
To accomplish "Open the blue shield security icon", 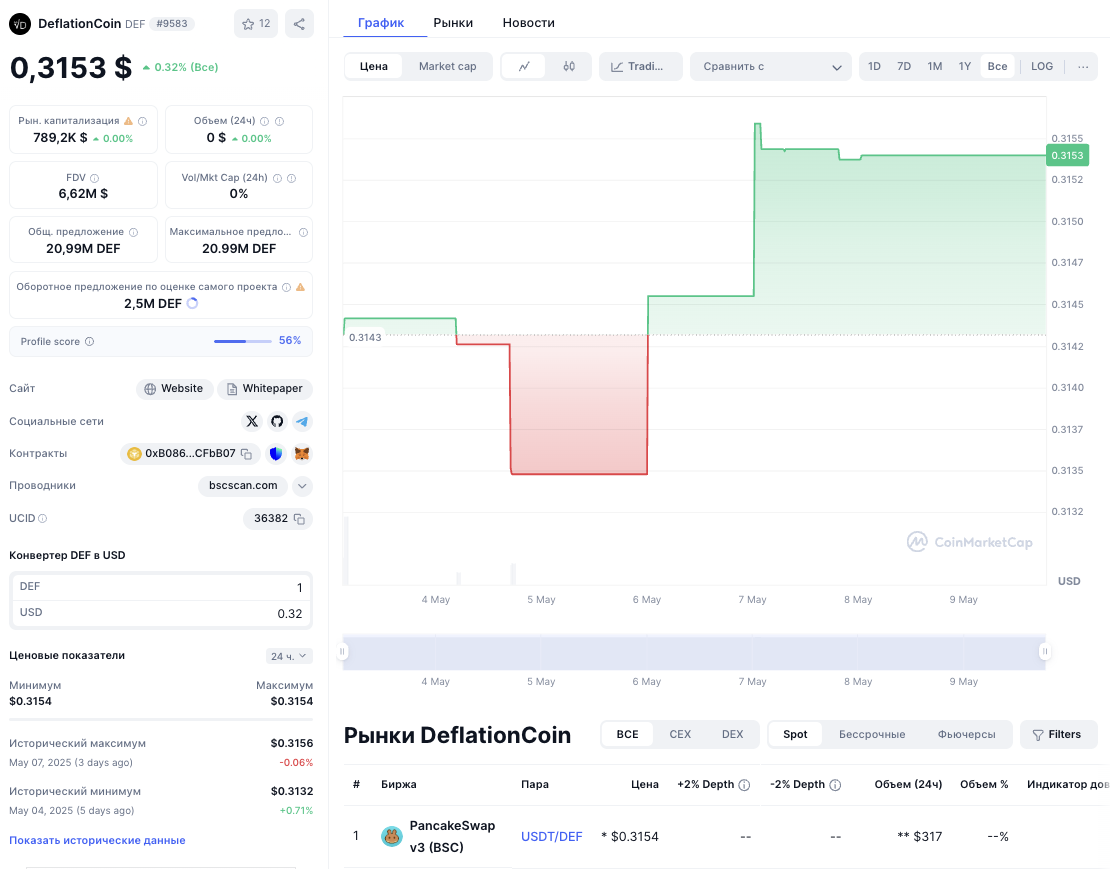I will coord(276,454).
